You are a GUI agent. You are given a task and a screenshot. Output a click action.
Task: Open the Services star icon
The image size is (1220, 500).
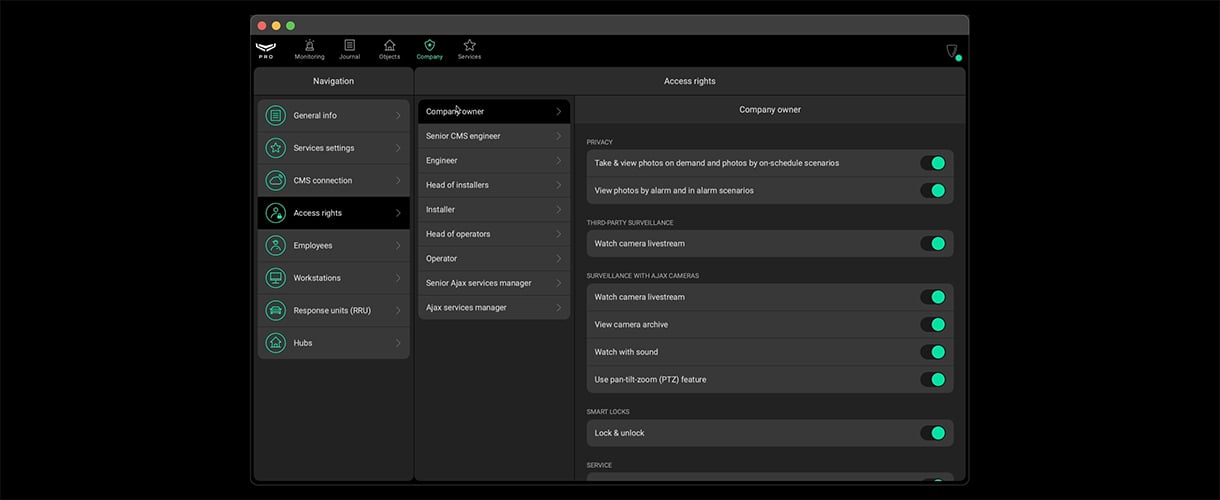469,45
